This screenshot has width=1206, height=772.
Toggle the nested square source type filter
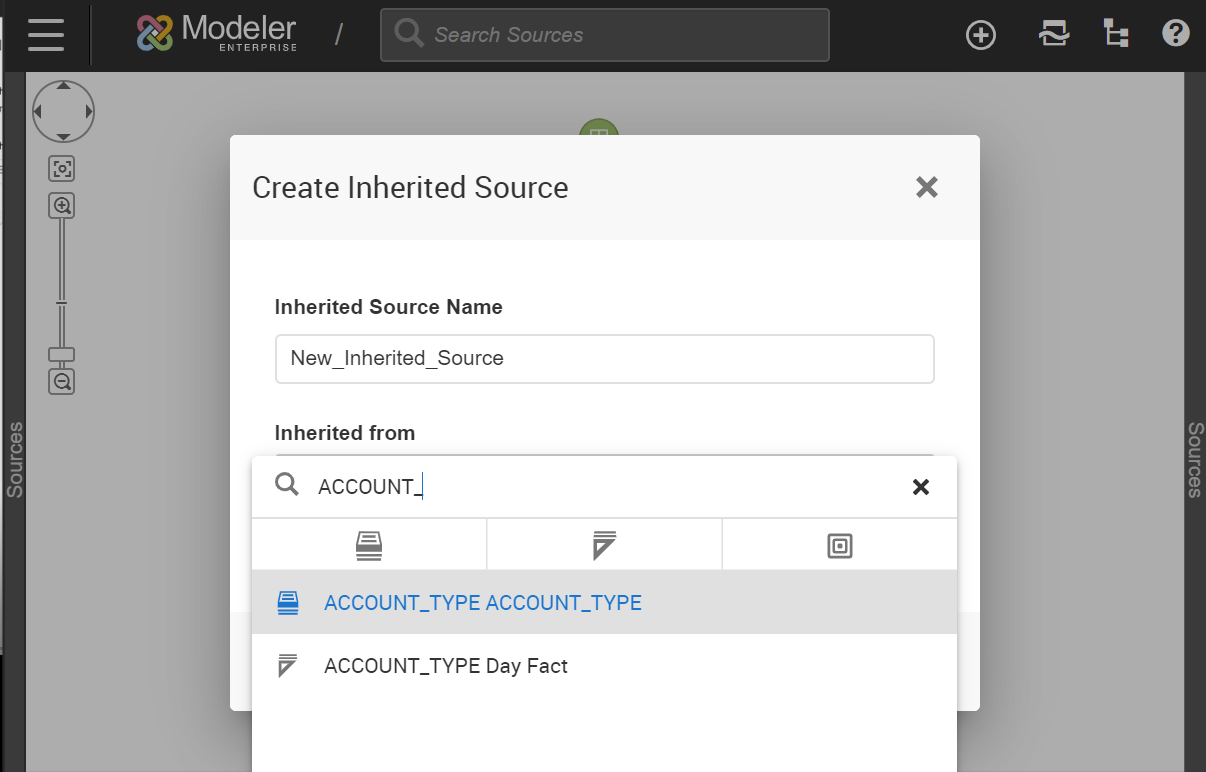pyautogui.click(x=839, y=545)
